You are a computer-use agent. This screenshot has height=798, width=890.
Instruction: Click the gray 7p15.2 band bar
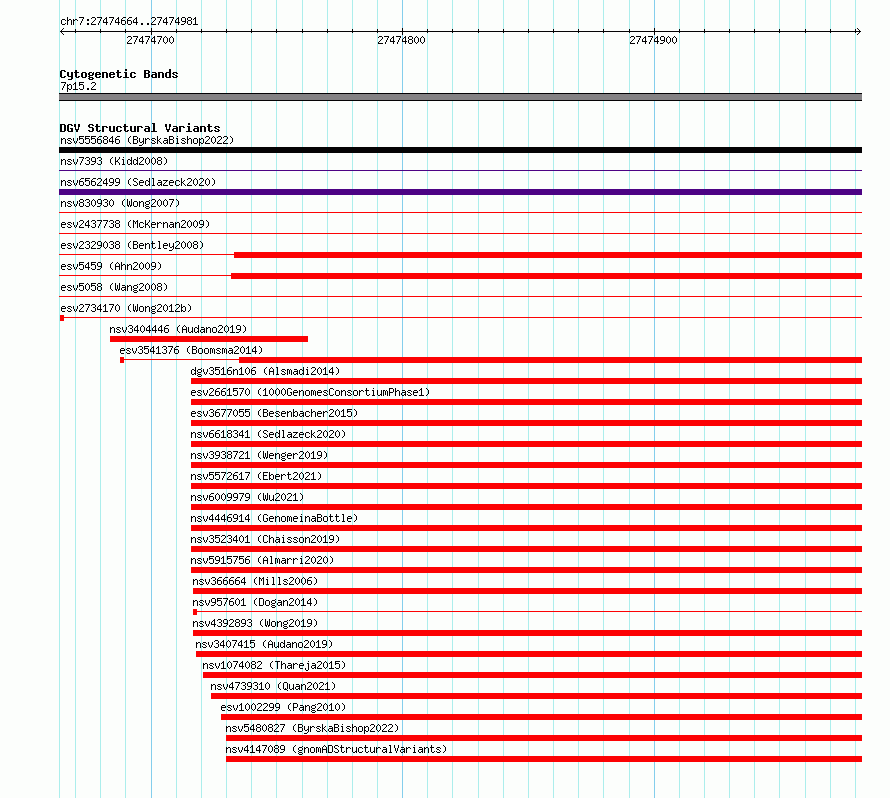[460, 97]
